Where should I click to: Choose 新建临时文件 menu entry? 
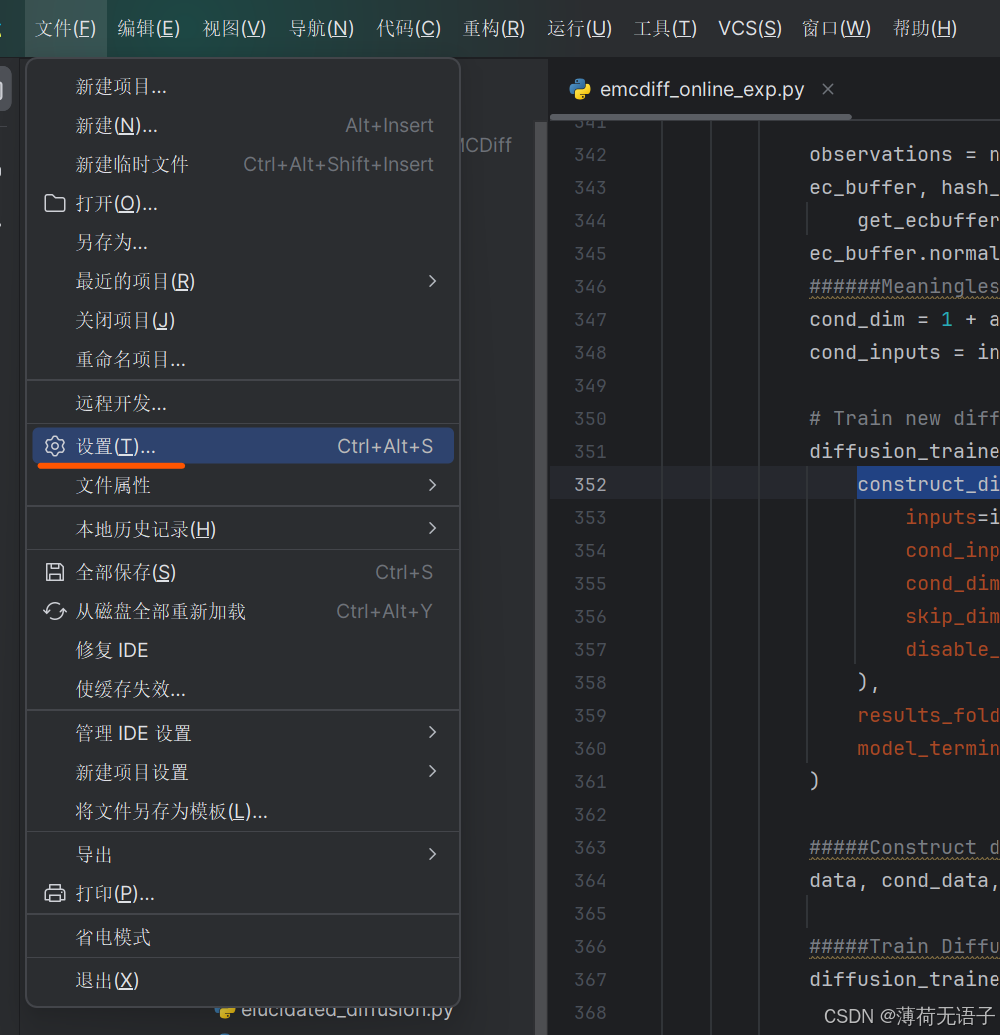(243, 164)
